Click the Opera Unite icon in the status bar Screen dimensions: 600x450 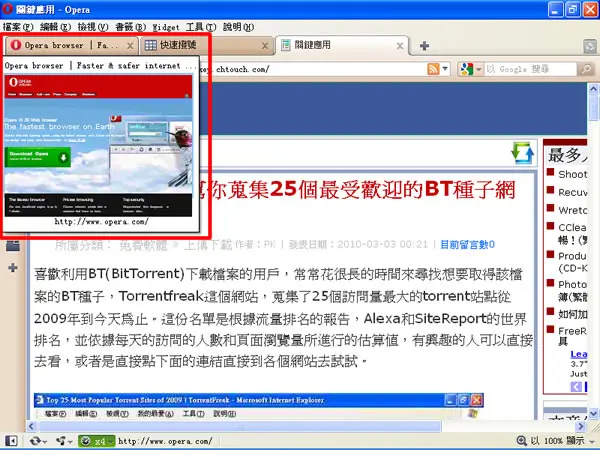63,441
